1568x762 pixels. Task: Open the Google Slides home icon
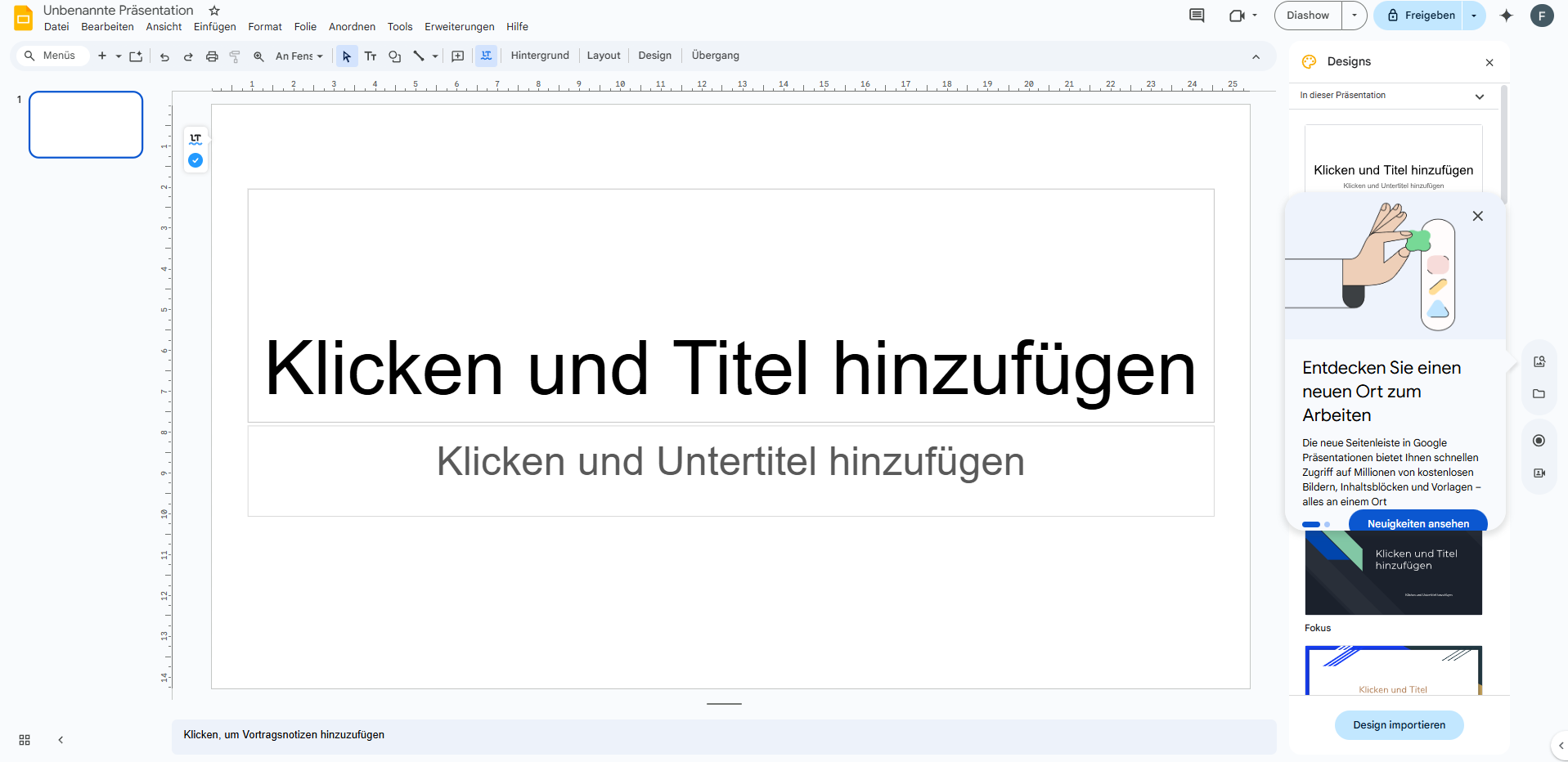coord(23,18)
